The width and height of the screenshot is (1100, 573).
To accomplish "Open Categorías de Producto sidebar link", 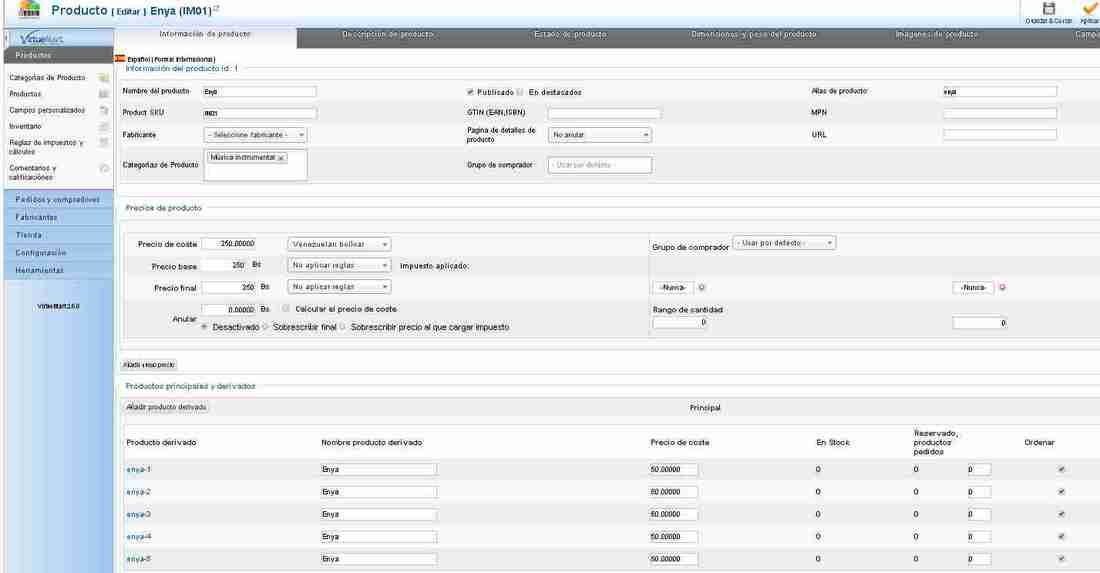I will tap(47, 78).
